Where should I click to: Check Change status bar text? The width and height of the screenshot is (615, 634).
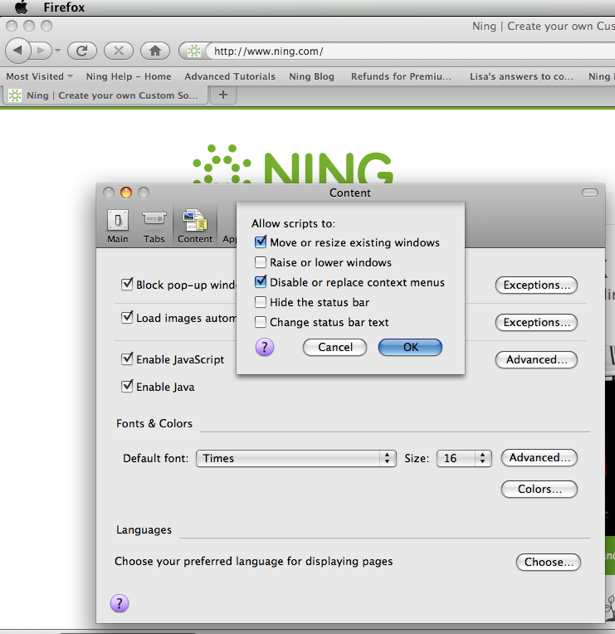pos(261,322)
